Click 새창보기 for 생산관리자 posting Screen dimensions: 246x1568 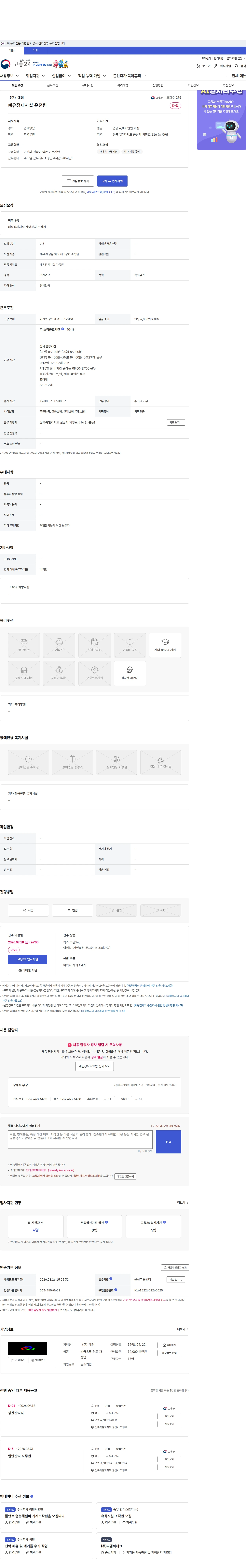(x=170, y=1424)
